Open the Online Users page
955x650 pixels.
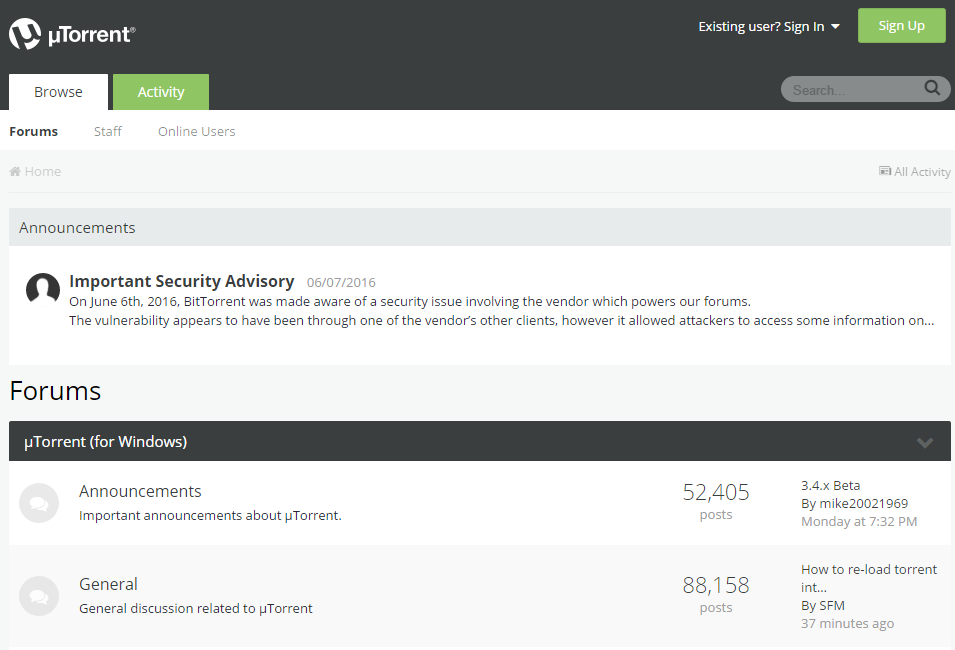click(197, 132)
